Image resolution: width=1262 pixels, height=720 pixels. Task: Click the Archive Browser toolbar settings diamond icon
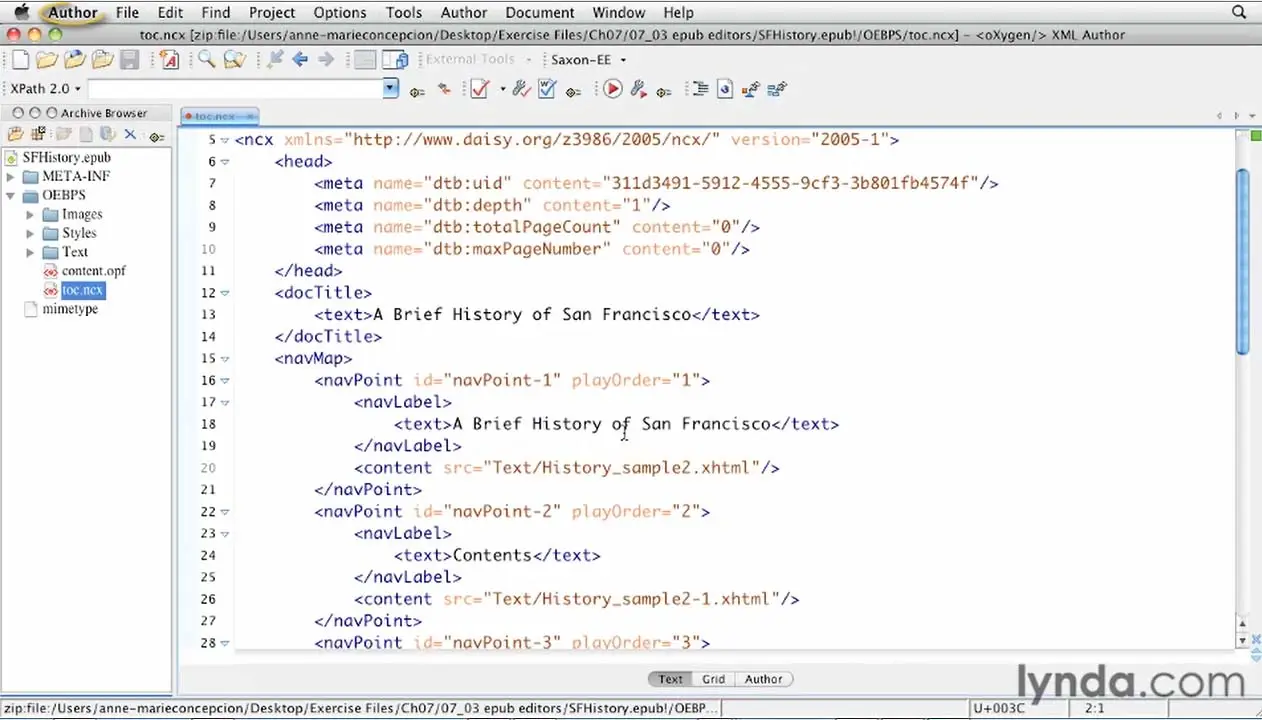156,136
